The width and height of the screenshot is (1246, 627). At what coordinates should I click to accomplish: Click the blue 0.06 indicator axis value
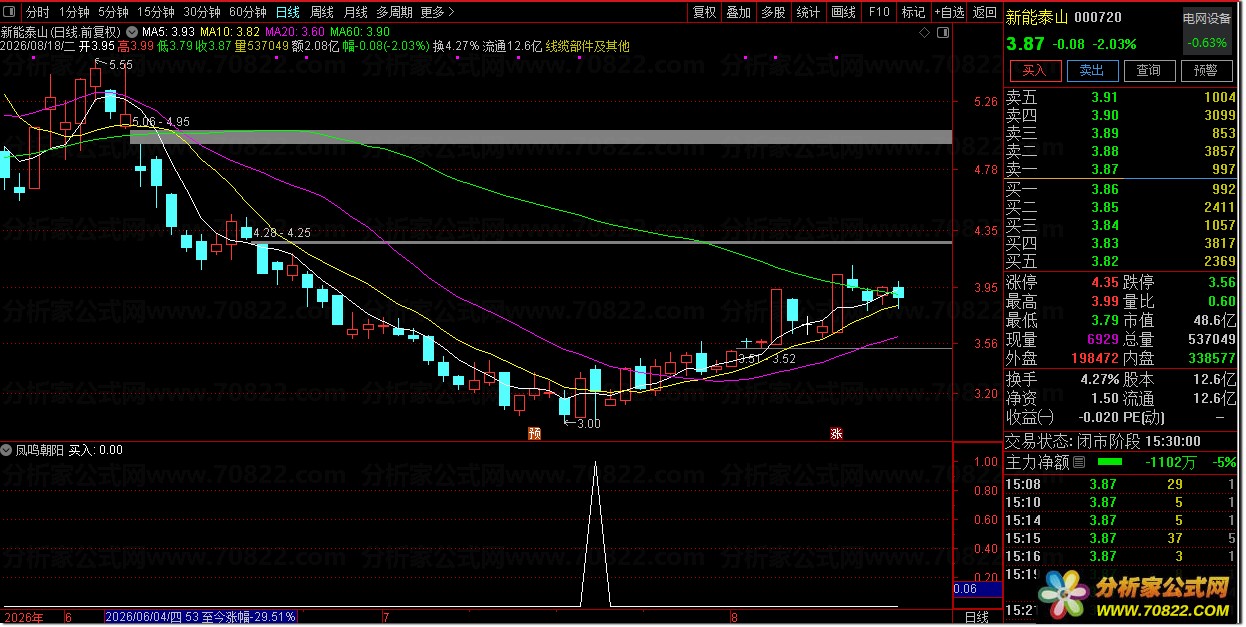[x=977, y=590]
